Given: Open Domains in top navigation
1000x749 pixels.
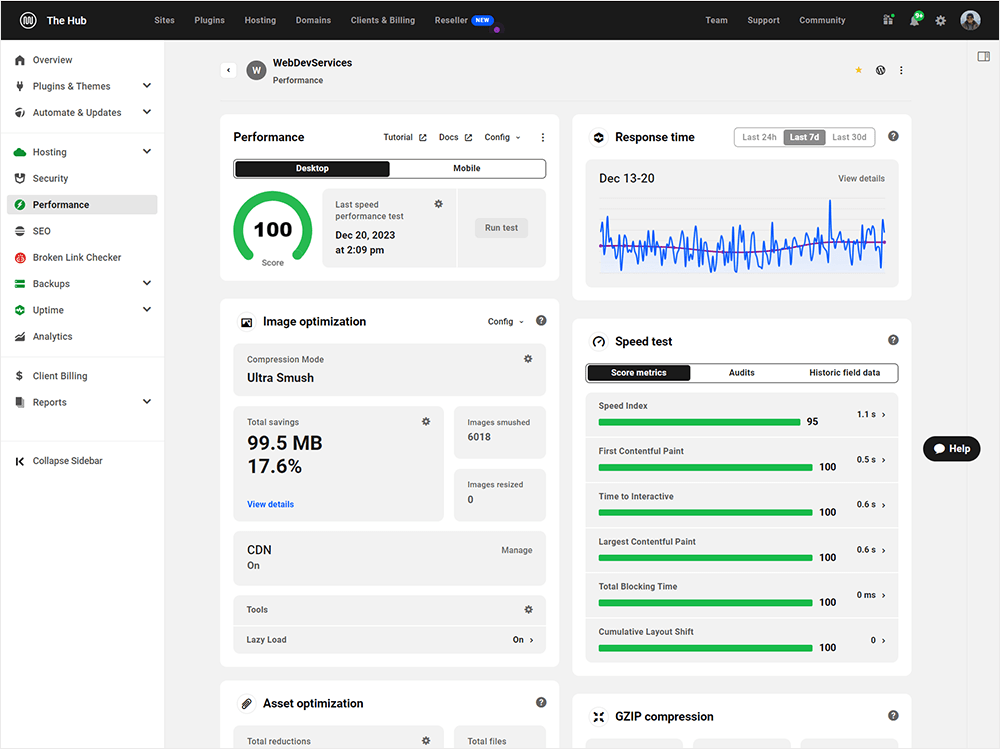Looking at the screenshot, I should (313, 20).
